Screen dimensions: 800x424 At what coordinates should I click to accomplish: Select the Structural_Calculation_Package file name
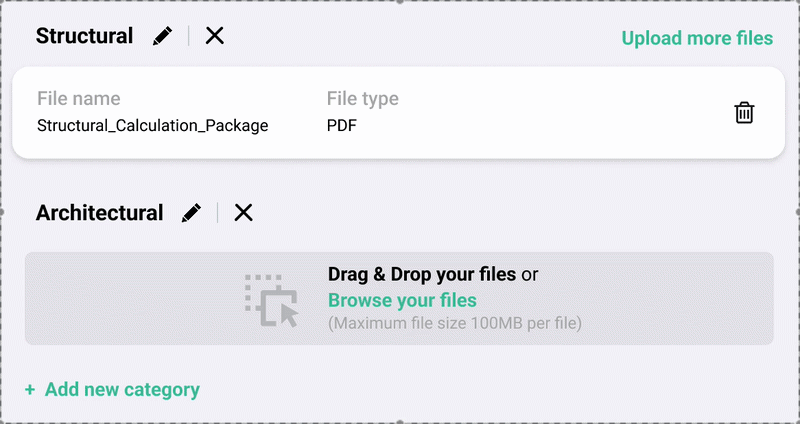[x=152, y=126]
